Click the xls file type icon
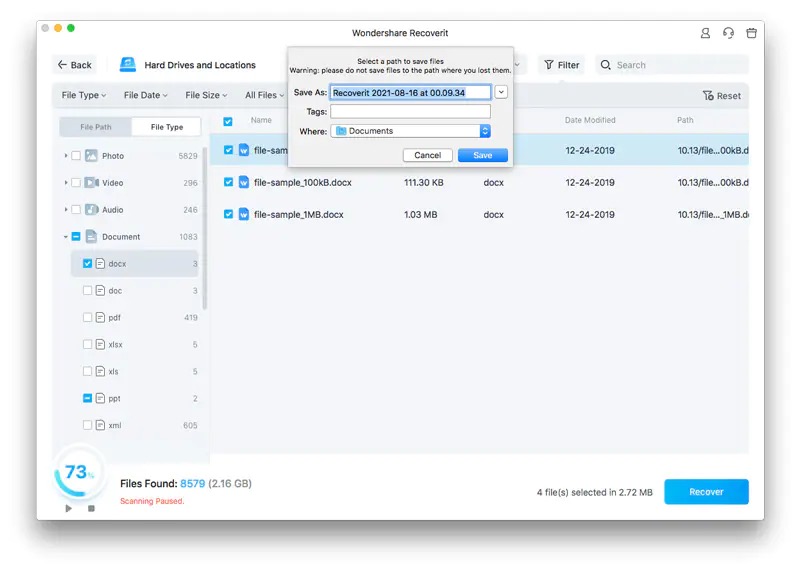 coord(100,371)
